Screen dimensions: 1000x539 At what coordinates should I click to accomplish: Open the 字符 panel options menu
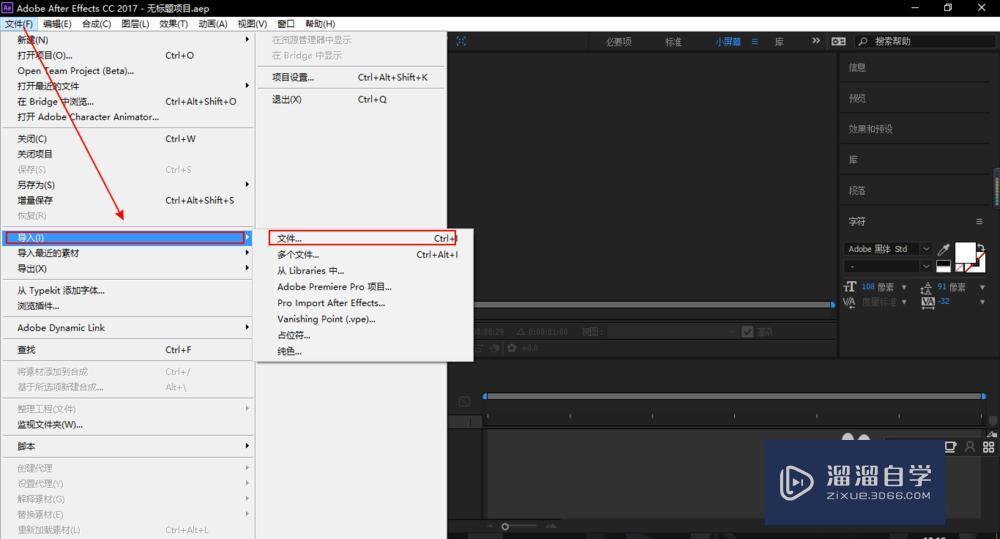(x=980, y=221)
